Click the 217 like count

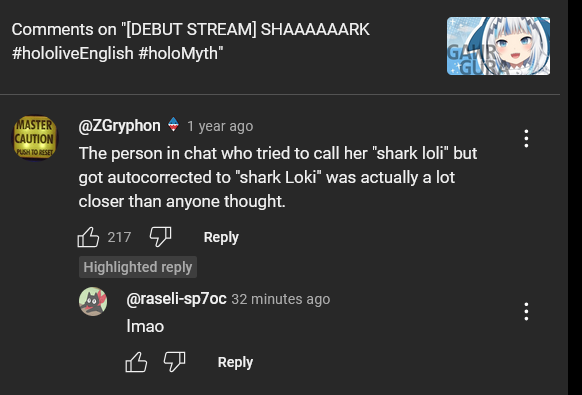click(119, 237)
